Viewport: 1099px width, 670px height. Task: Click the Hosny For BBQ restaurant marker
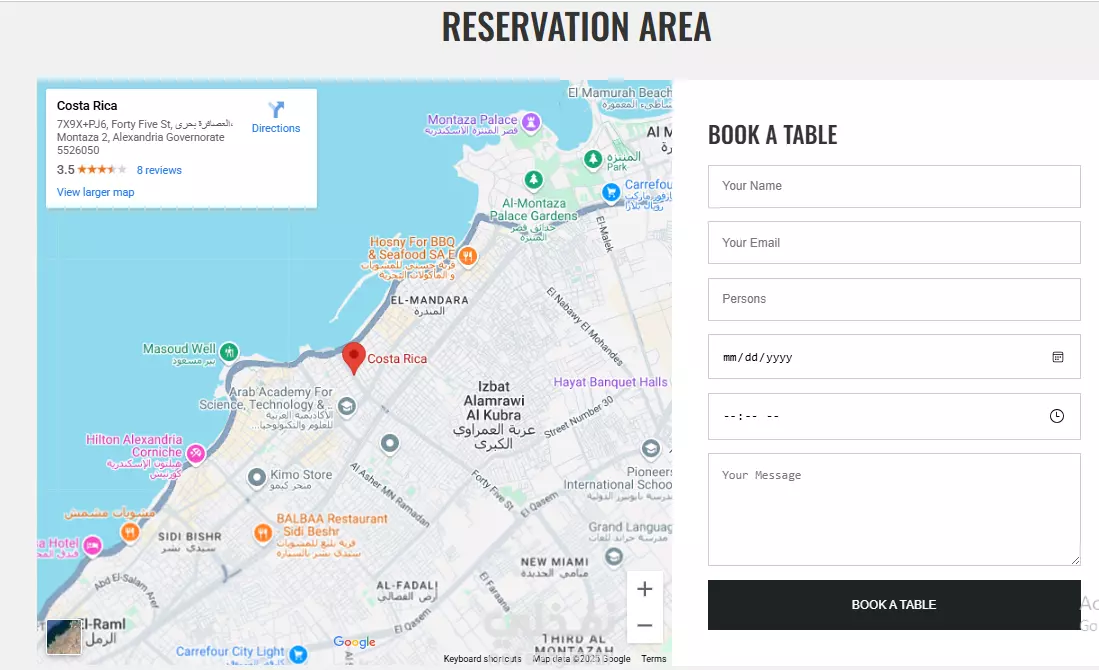tap(467, 256)
